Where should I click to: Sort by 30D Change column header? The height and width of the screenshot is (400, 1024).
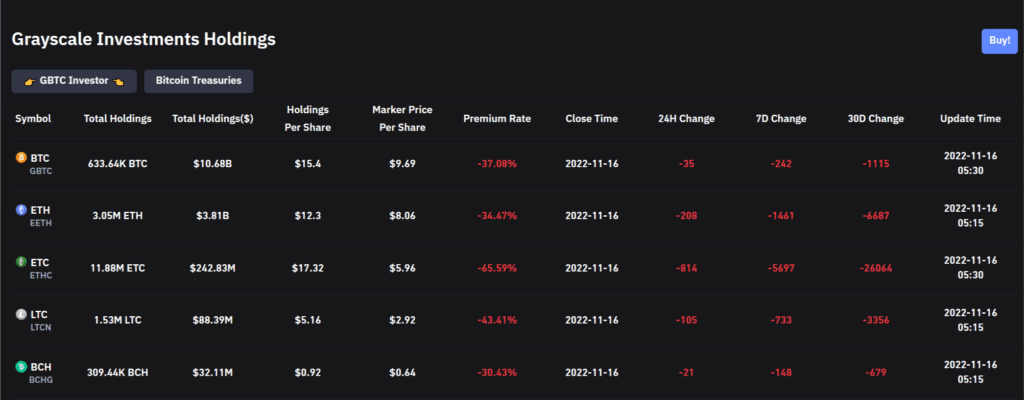876,119
